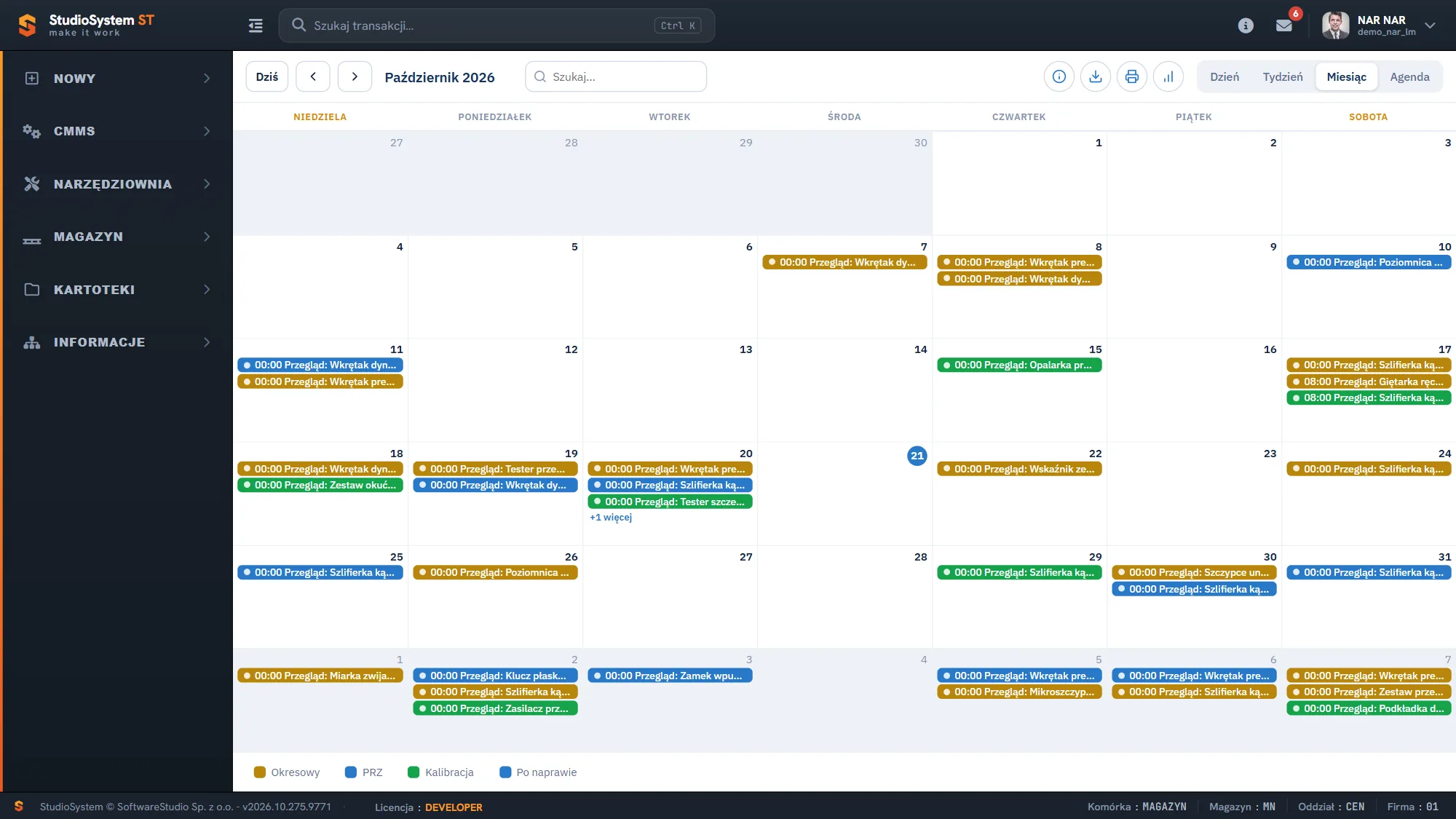
Task: Open the Gietarka event at 08:00 on the 17th
Action: [1369, 381]
